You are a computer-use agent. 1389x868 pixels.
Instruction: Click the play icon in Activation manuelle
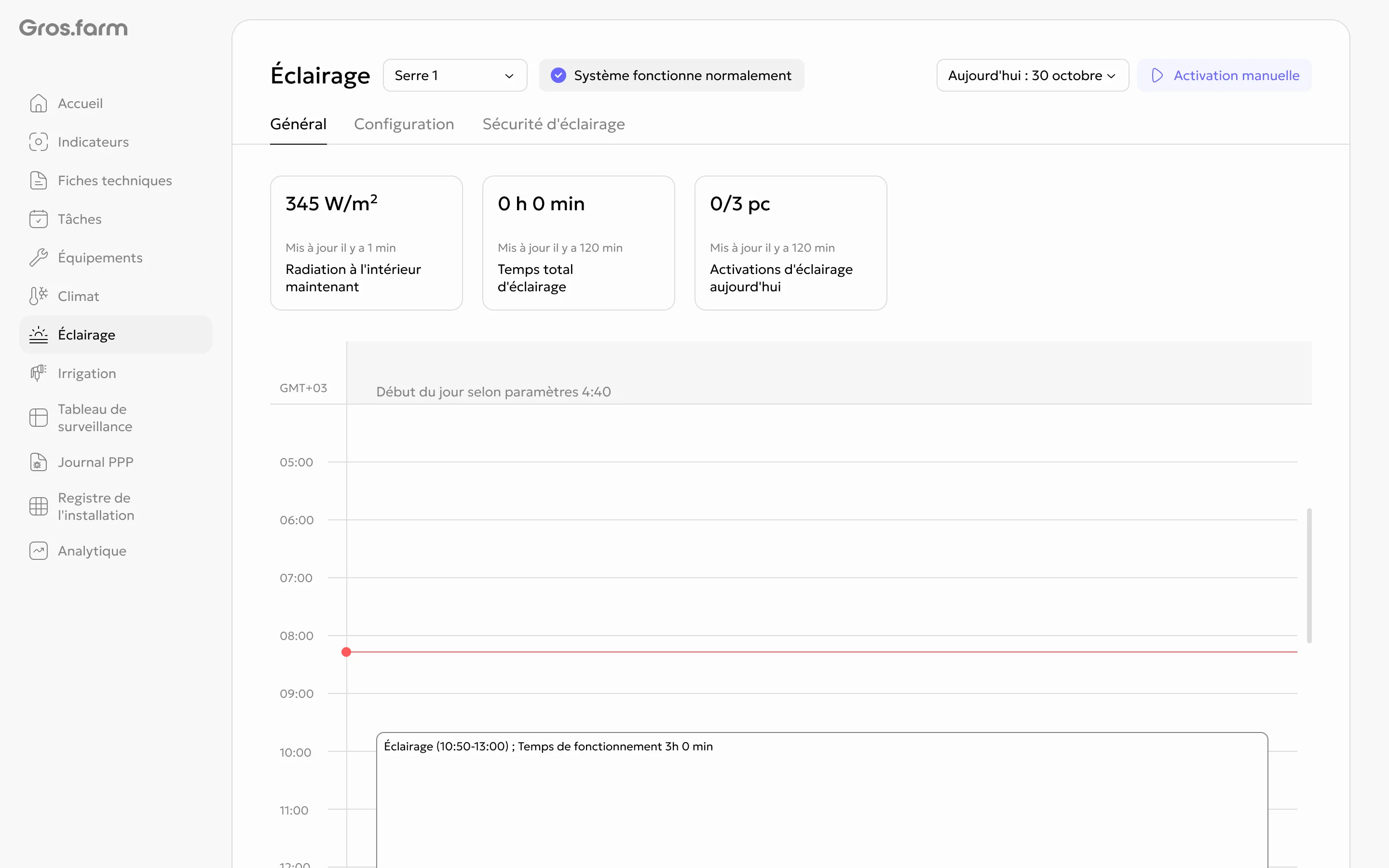pyautogui.click(x=1157, y=75)
